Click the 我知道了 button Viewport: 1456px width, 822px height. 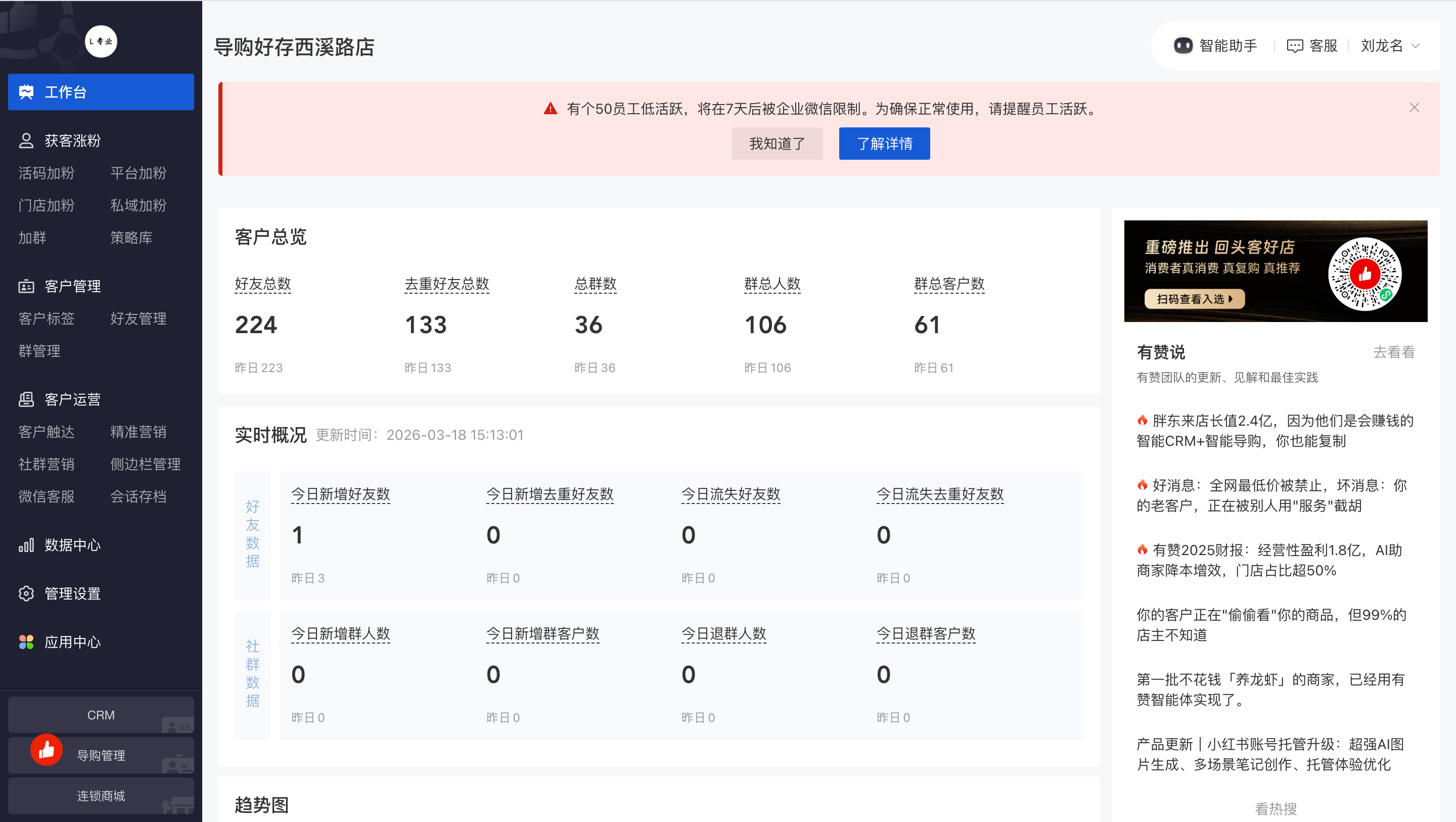point(777,144)
